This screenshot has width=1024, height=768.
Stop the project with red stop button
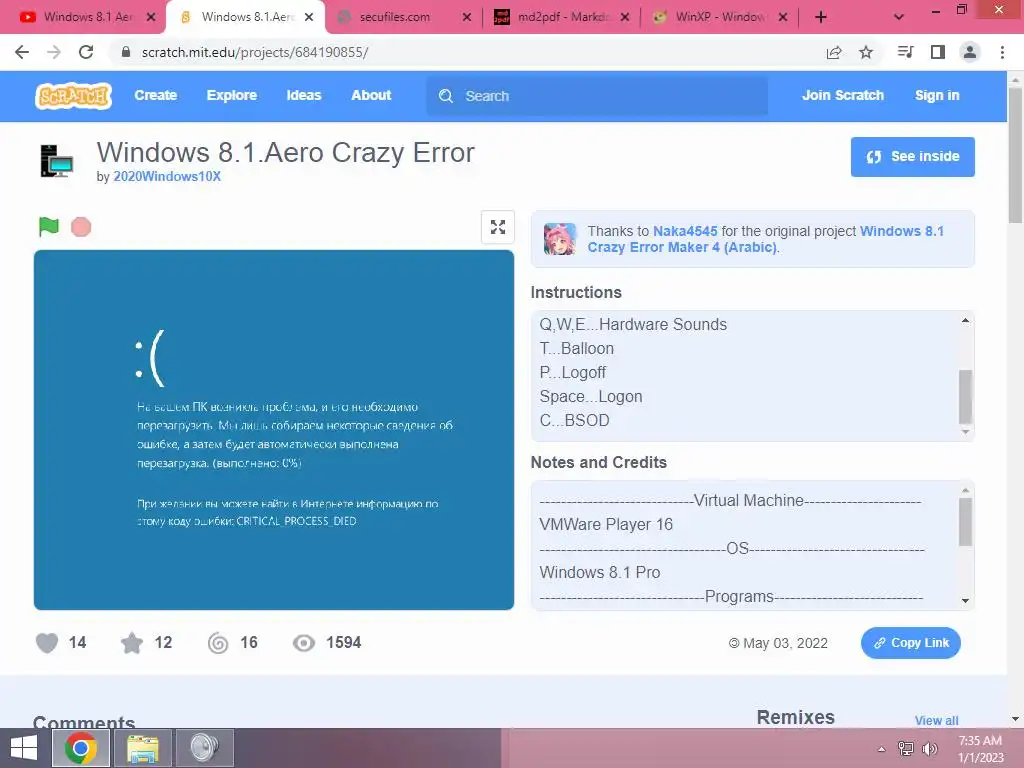tap(81, 227)
